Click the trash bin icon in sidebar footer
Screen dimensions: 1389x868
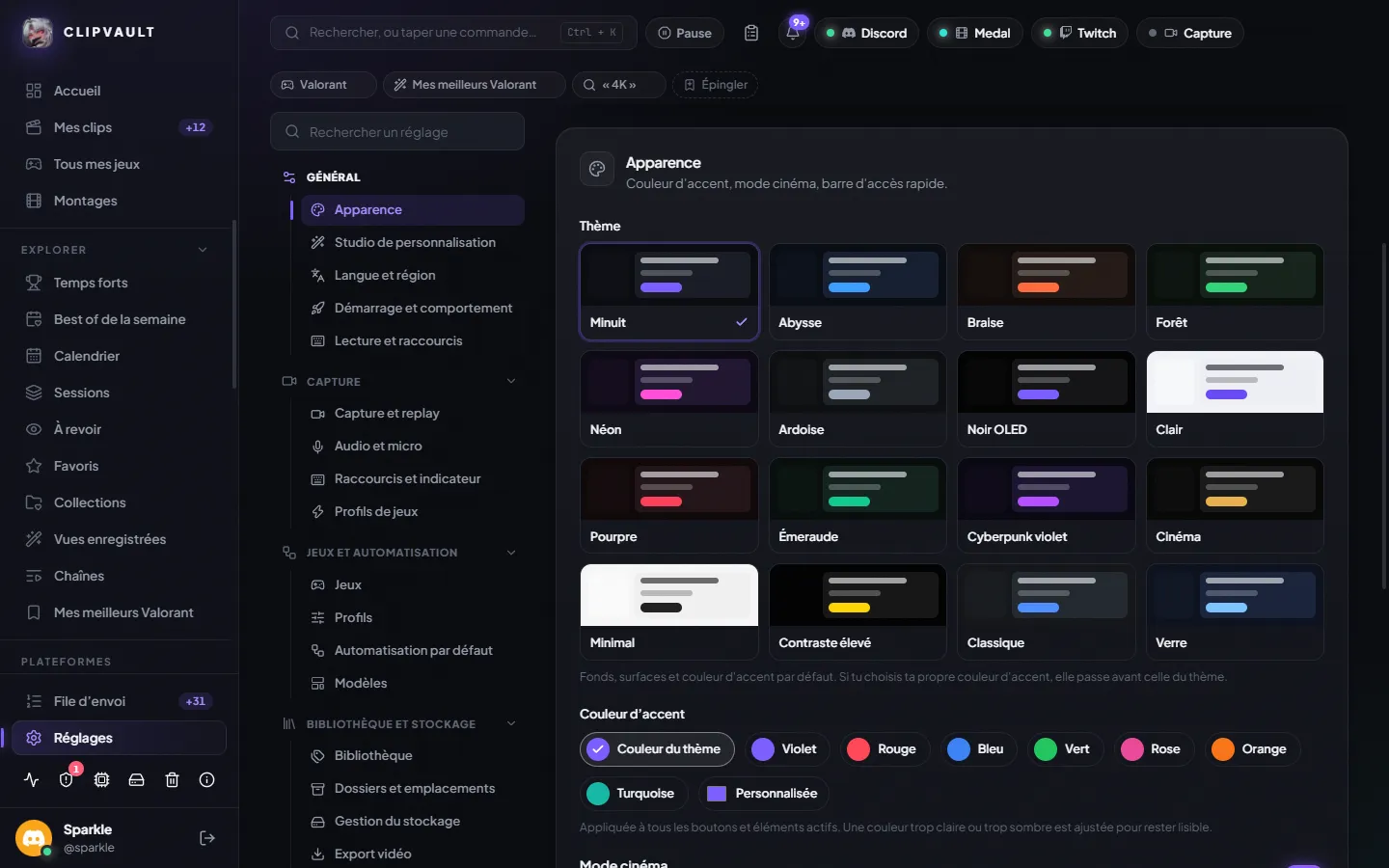pyautogui.click(x=172, y=780)
